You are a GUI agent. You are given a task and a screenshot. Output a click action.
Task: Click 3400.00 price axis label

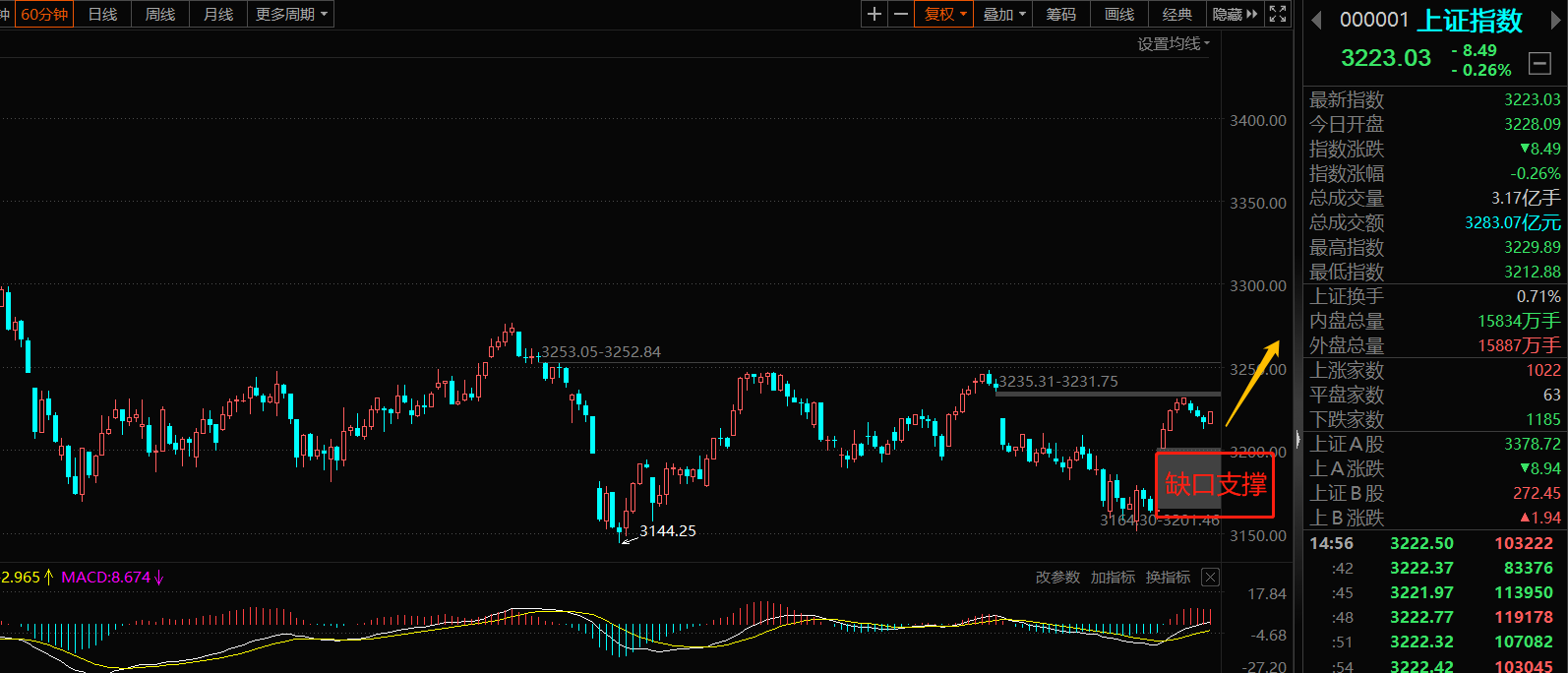1258,120
